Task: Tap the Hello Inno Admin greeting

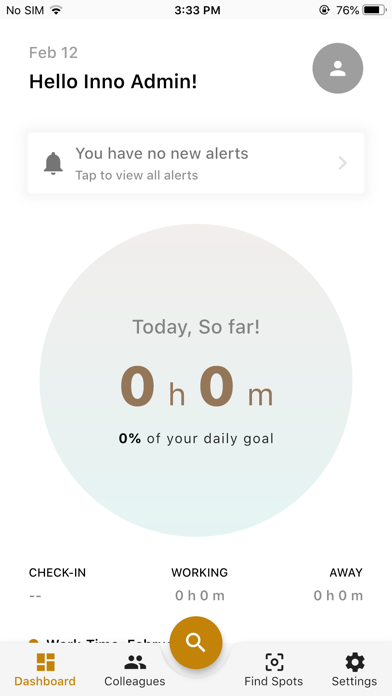Action: [113, 82]
